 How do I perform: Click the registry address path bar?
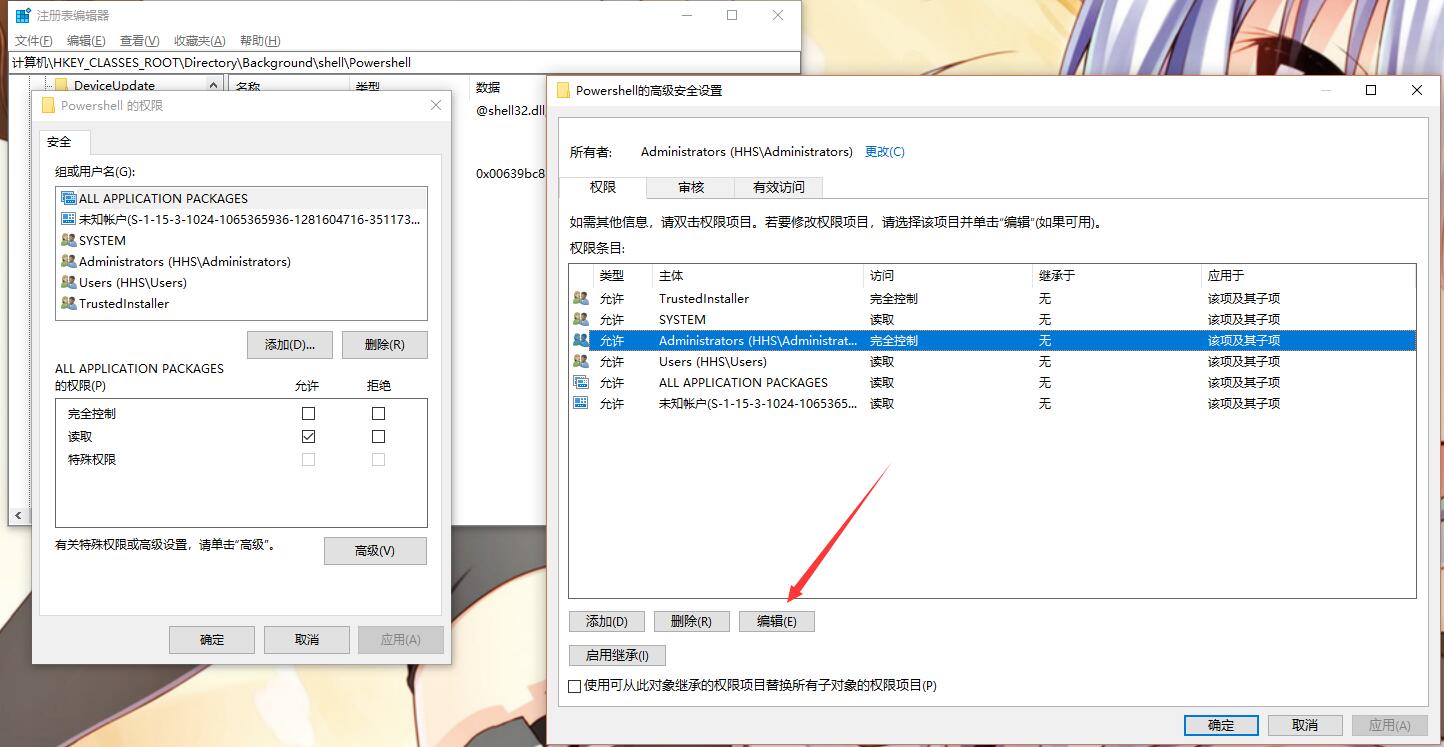(x=400, y=62)
